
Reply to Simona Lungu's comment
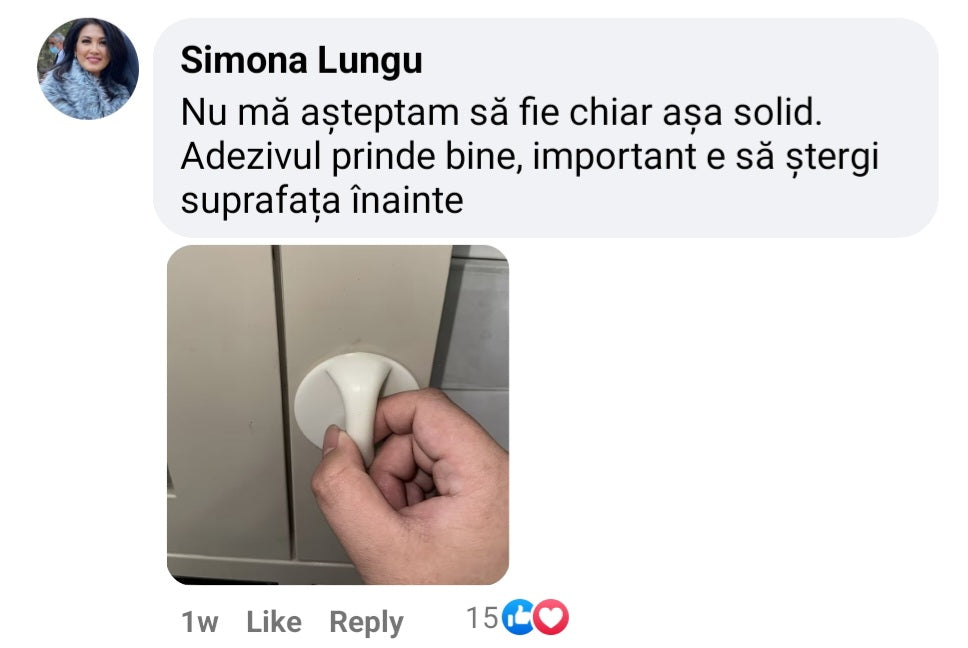pyautogui.click(x=366, y=623)
